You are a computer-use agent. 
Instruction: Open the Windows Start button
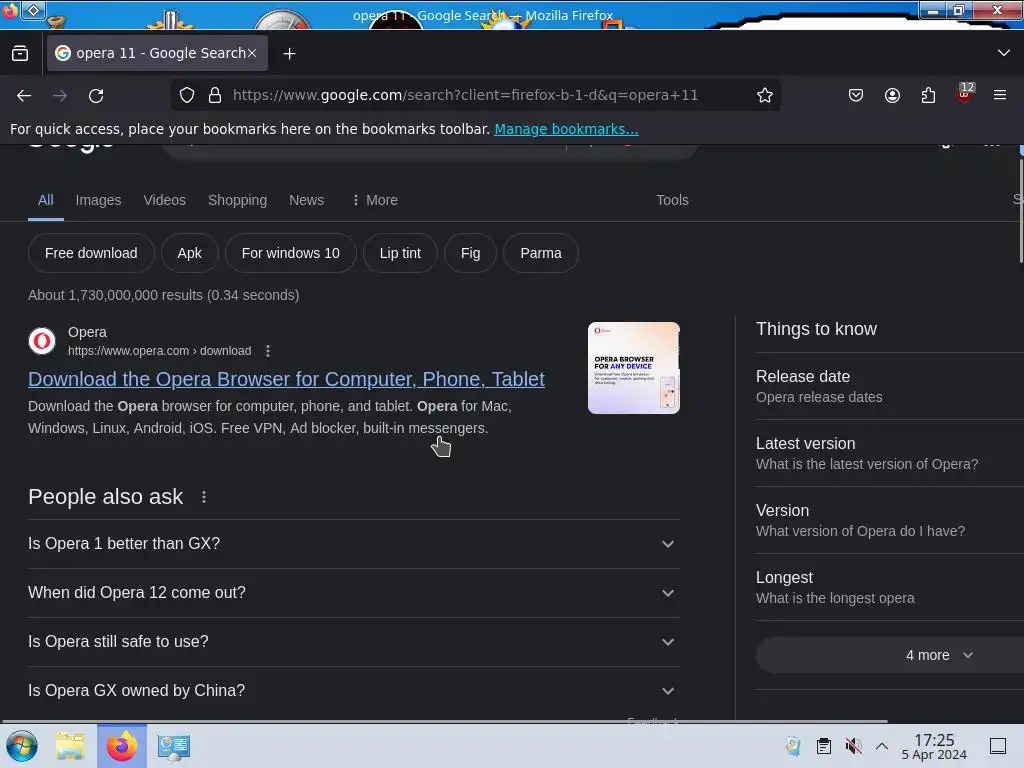click(22, 746)
